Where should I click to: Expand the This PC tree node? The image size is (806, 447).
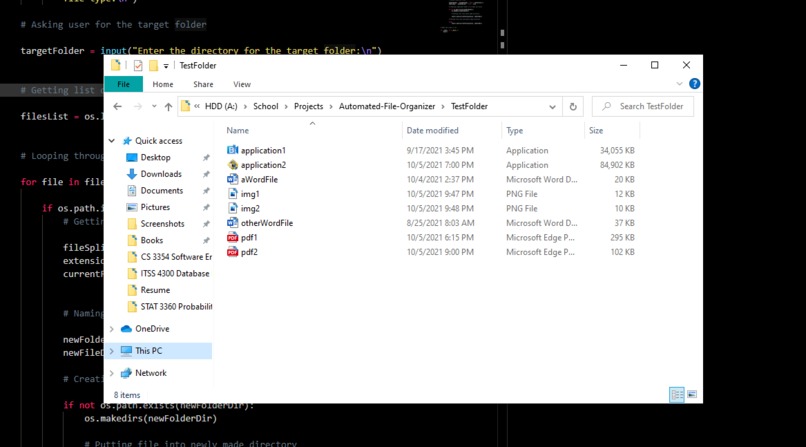tap(112, 351)
